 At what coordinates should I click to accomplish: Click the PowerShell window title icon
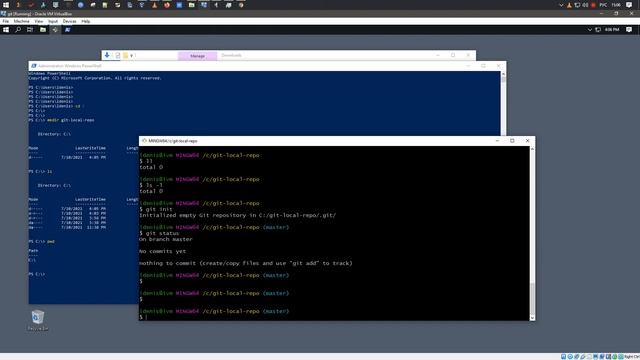33,66
